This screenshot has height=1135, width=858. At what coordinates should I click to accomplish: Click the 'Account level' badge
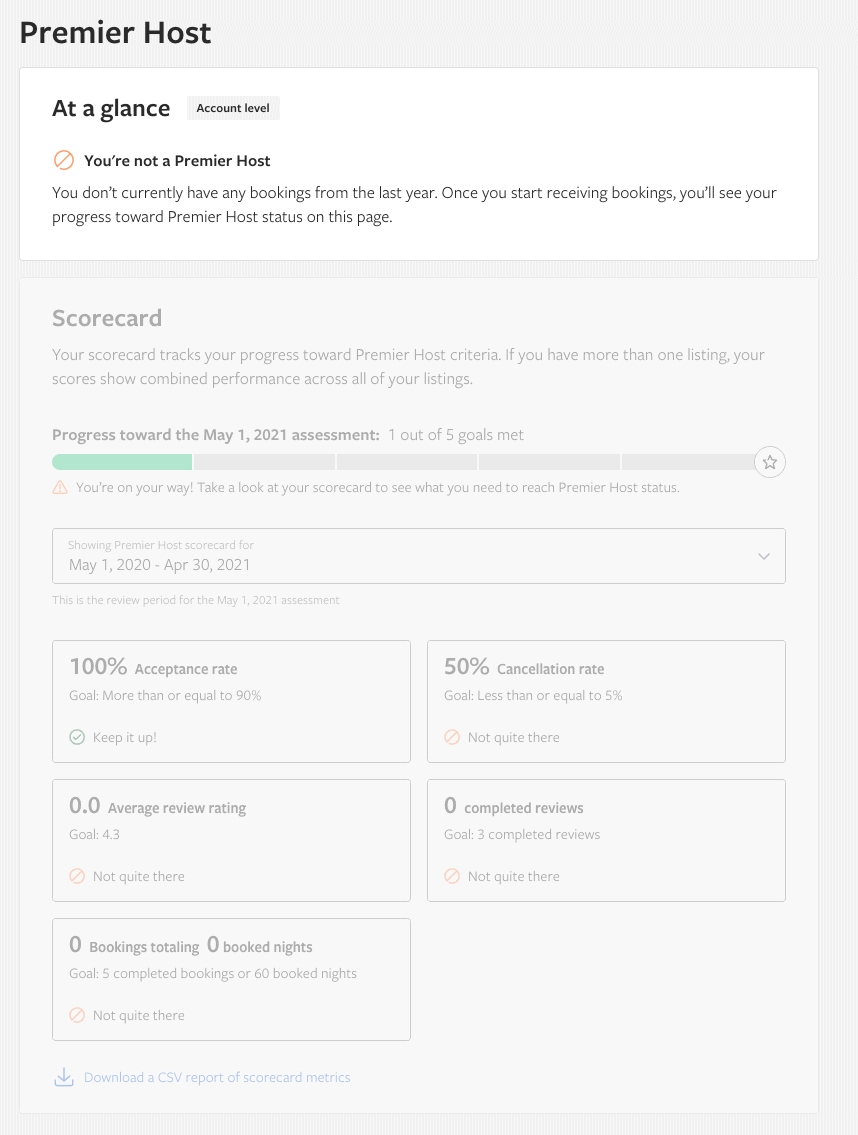(233, 108)
